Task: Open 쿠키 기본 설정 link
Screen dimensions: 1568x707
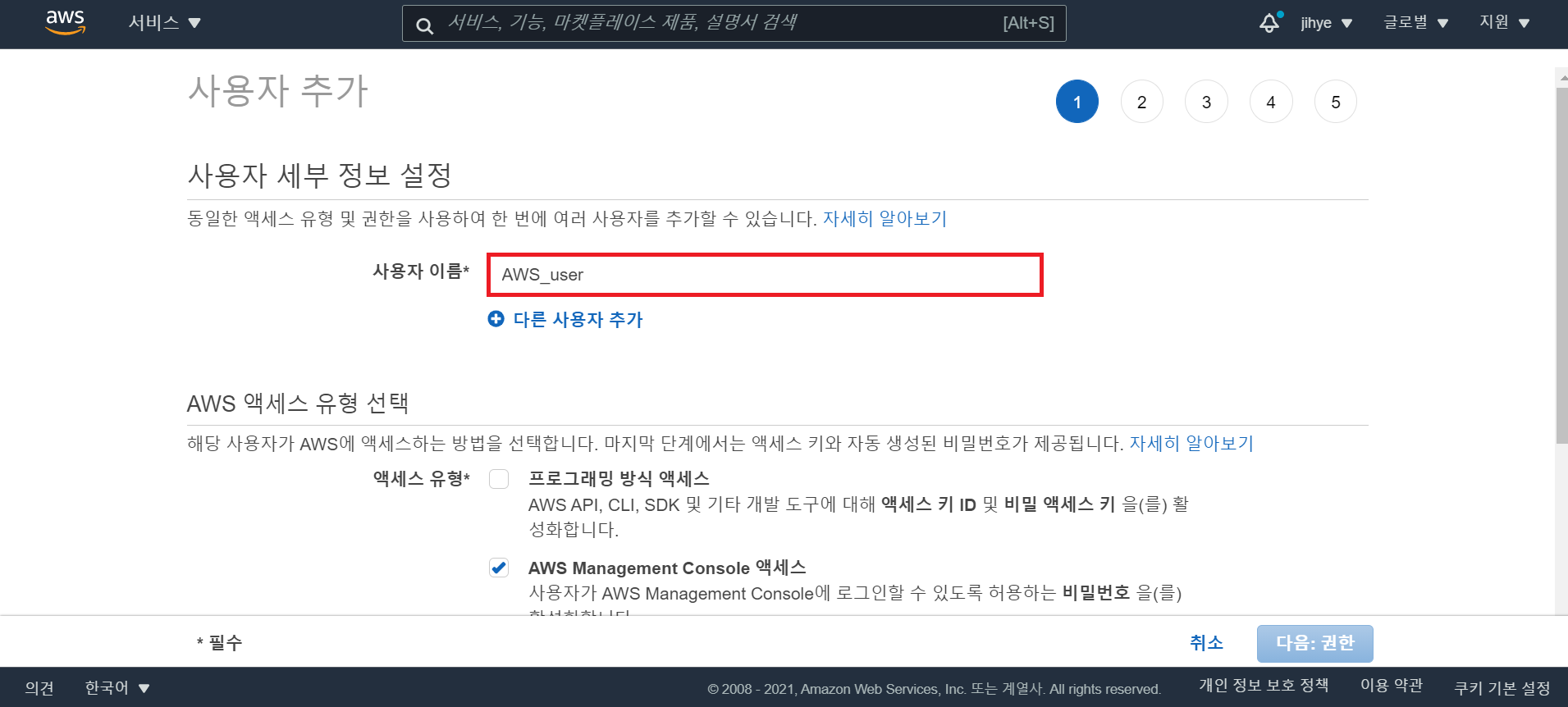Action: click(x=1502, y=688)
